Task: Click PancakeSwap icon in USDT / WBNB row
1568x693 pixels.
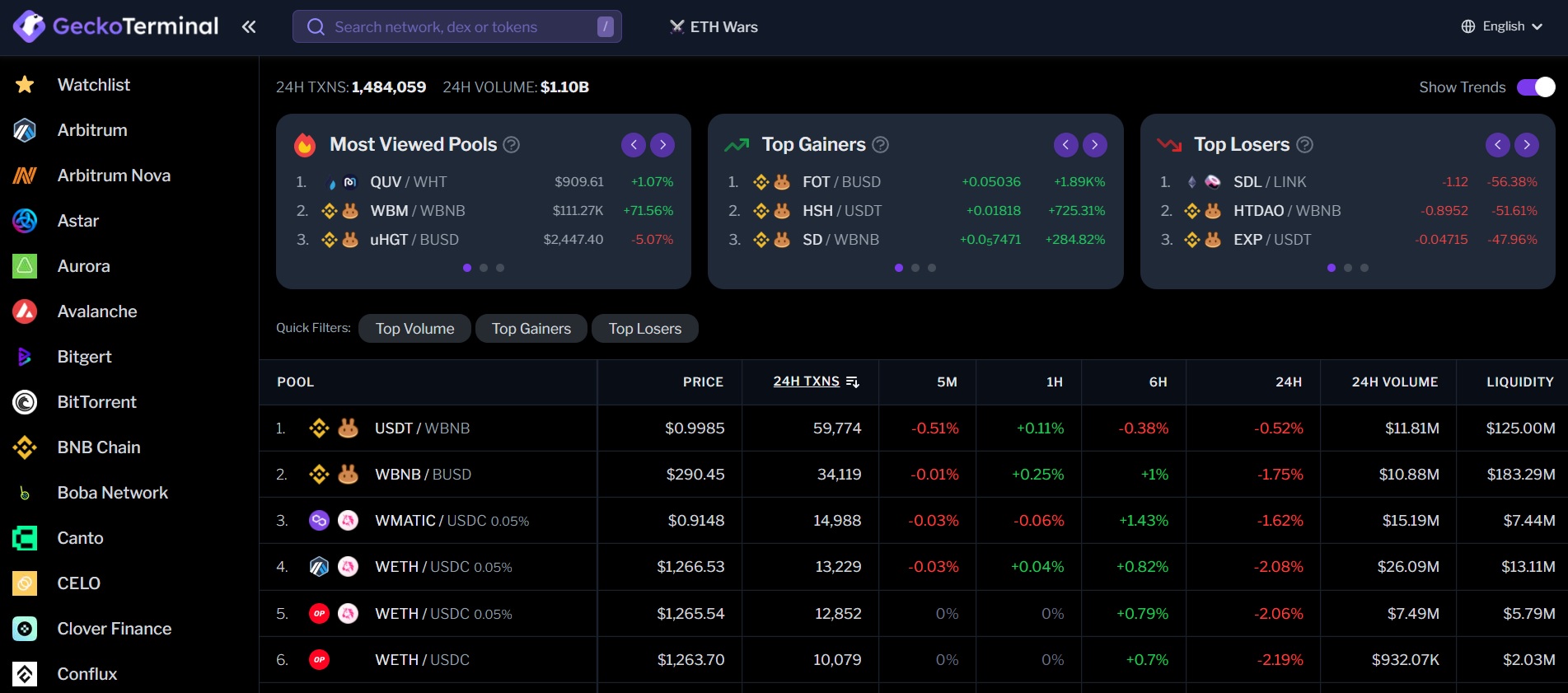Action: (349, 428)
